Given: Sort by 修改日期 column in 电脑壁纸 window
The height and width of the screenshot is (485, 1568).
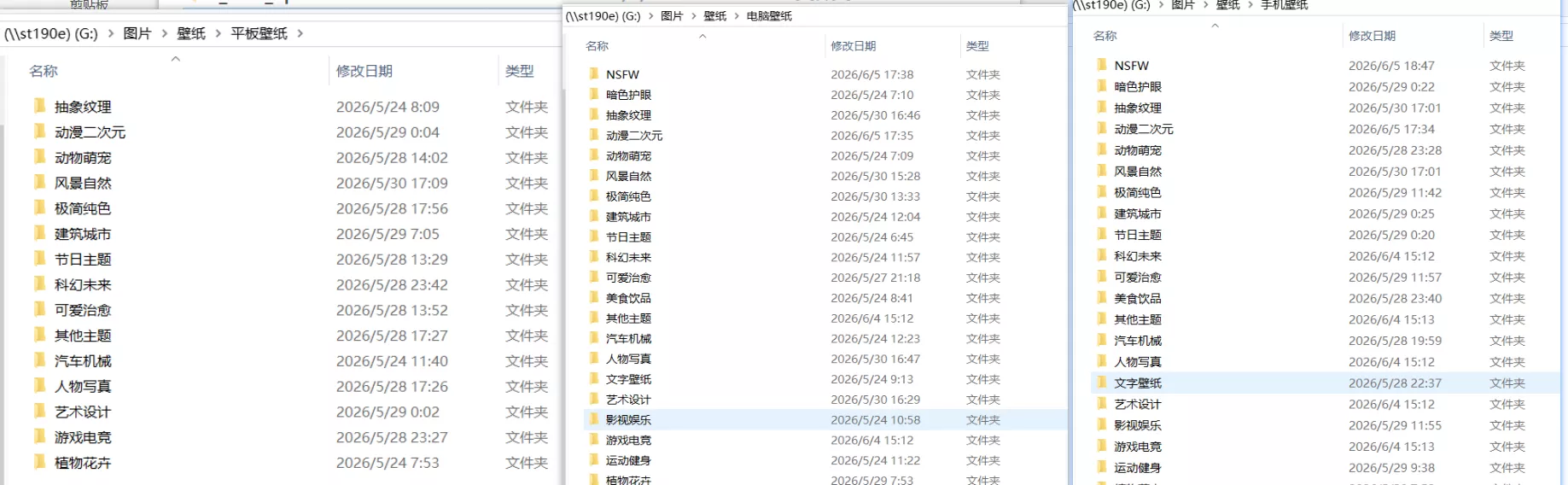Looking at the screenshot, I should (x=854, y=46).
